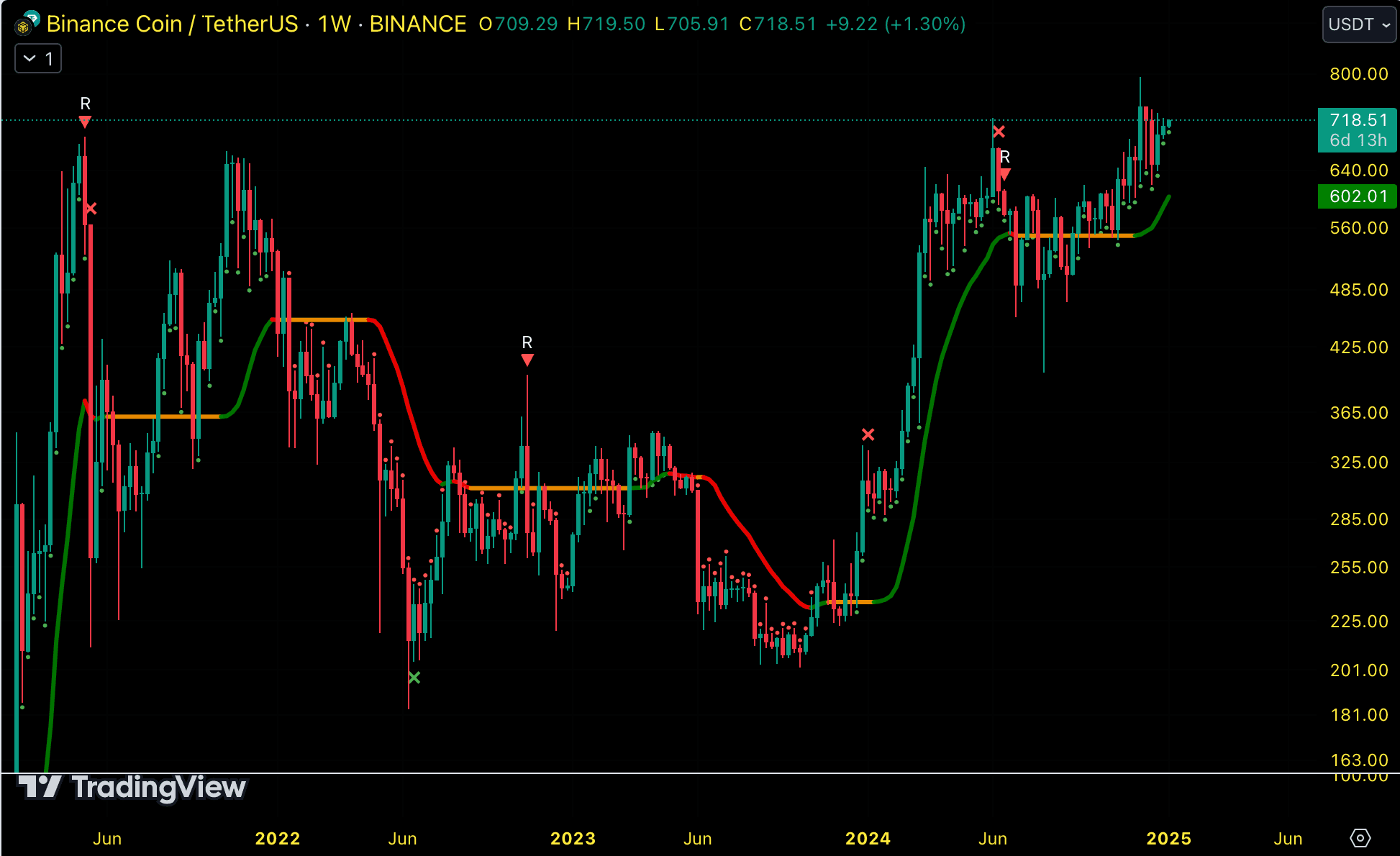Open chart settings gear icon
This screenshot has width=1400, height=856.
point(1360,838)
